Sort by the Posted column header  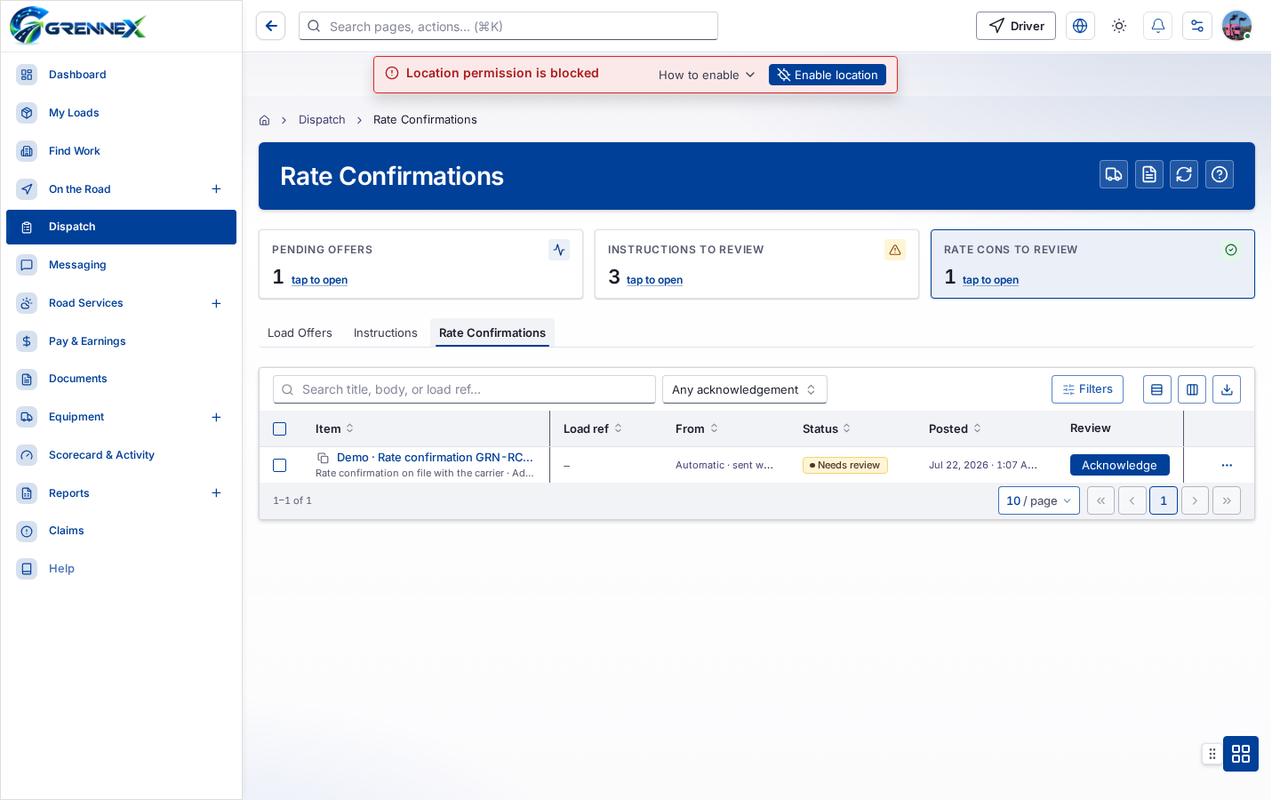[954, 429]
